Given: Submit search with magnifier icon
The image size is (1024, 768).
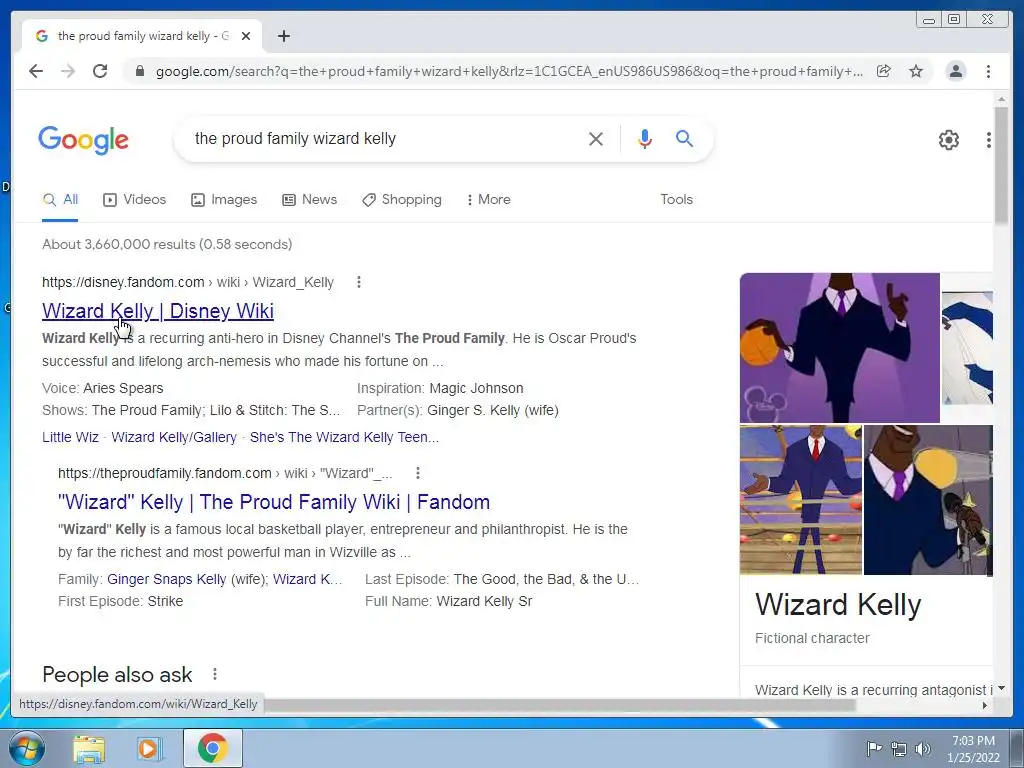Looking at the screenshot, I should pos(684,138).
